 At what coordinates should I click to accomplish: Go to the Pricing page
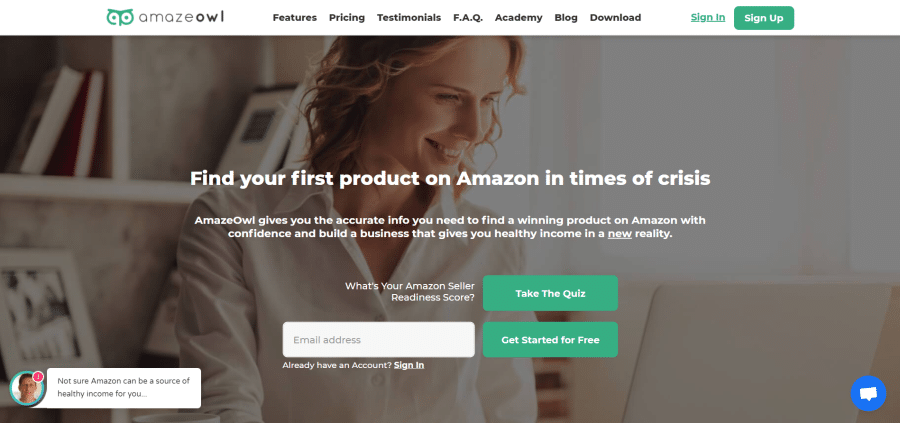[x=347, y=18]
